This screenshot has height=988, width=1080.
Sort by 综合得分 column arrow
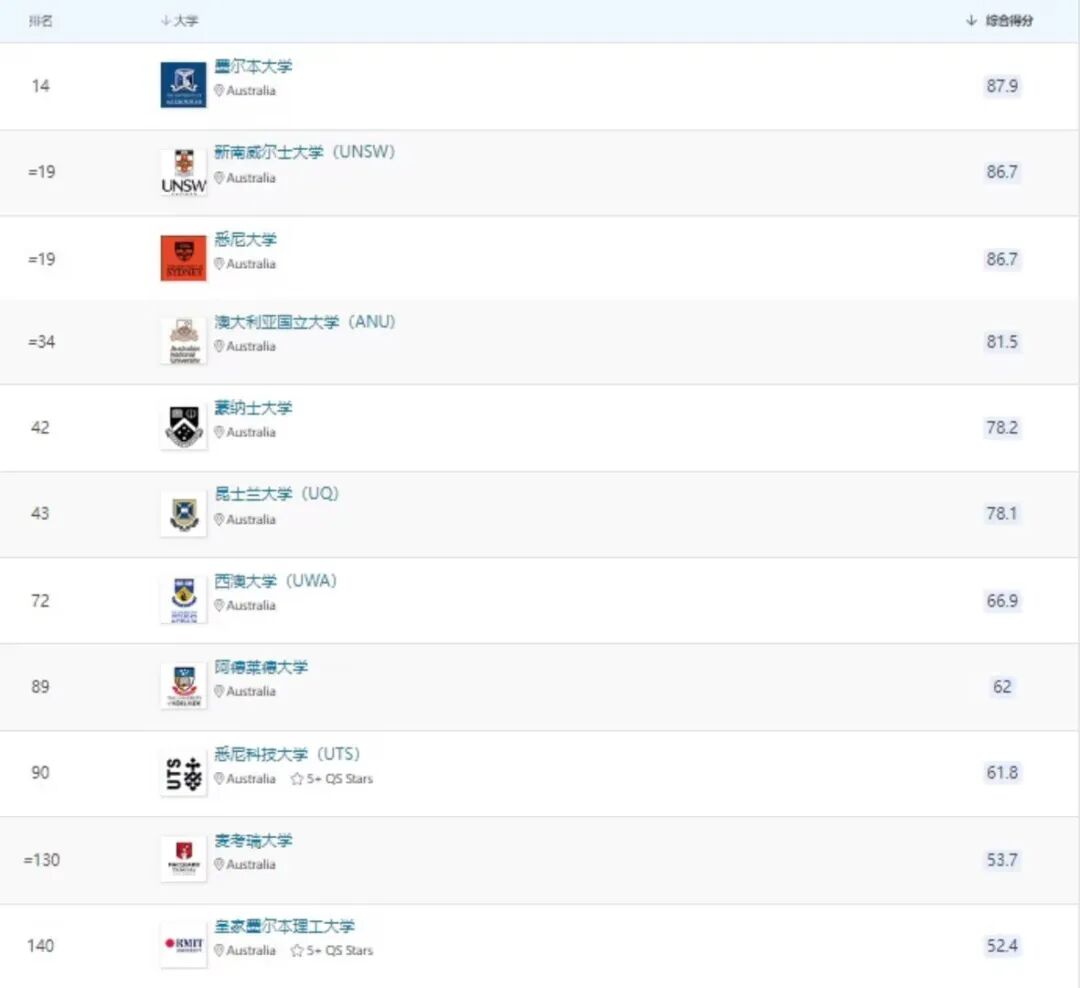[x=971, y=20]
